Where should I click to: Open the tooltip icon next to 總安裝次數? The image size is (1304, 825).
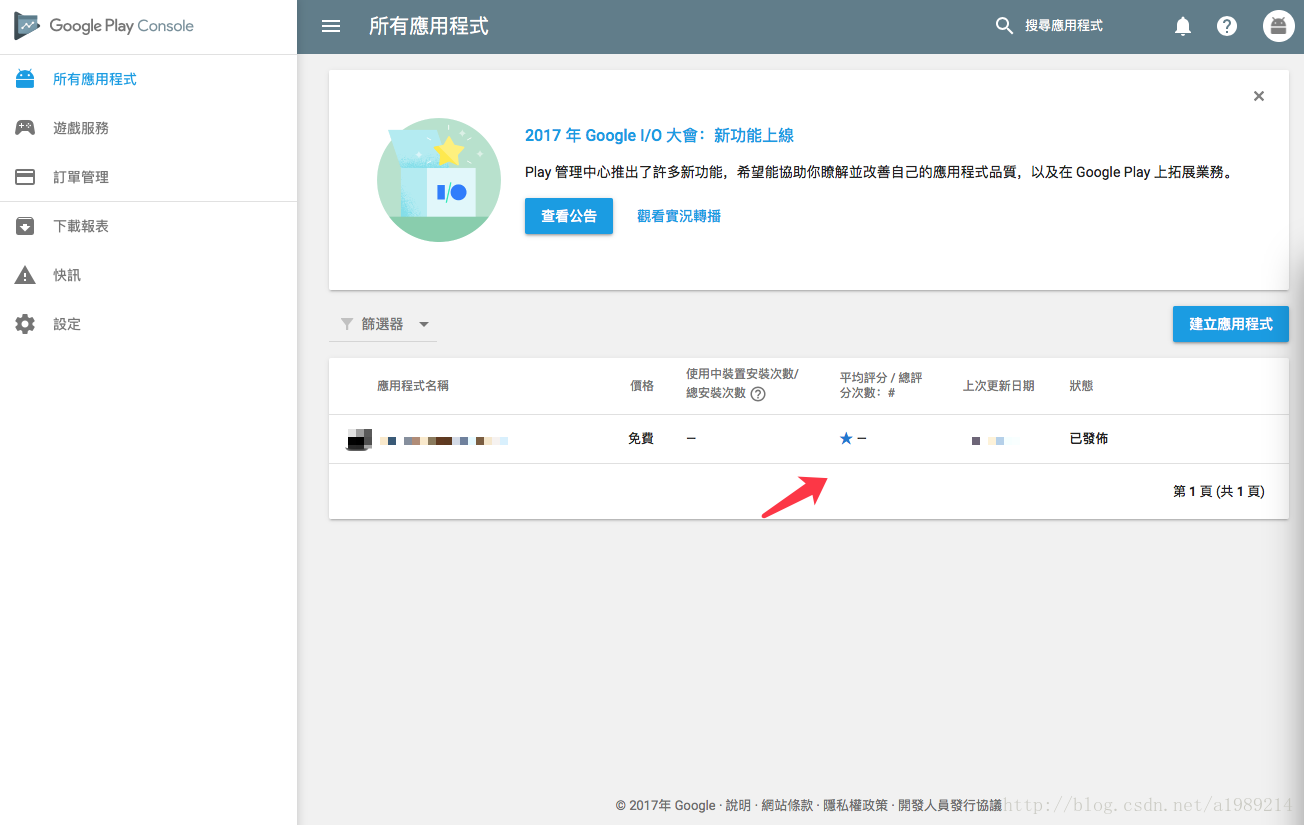click(x=759, y=394)
